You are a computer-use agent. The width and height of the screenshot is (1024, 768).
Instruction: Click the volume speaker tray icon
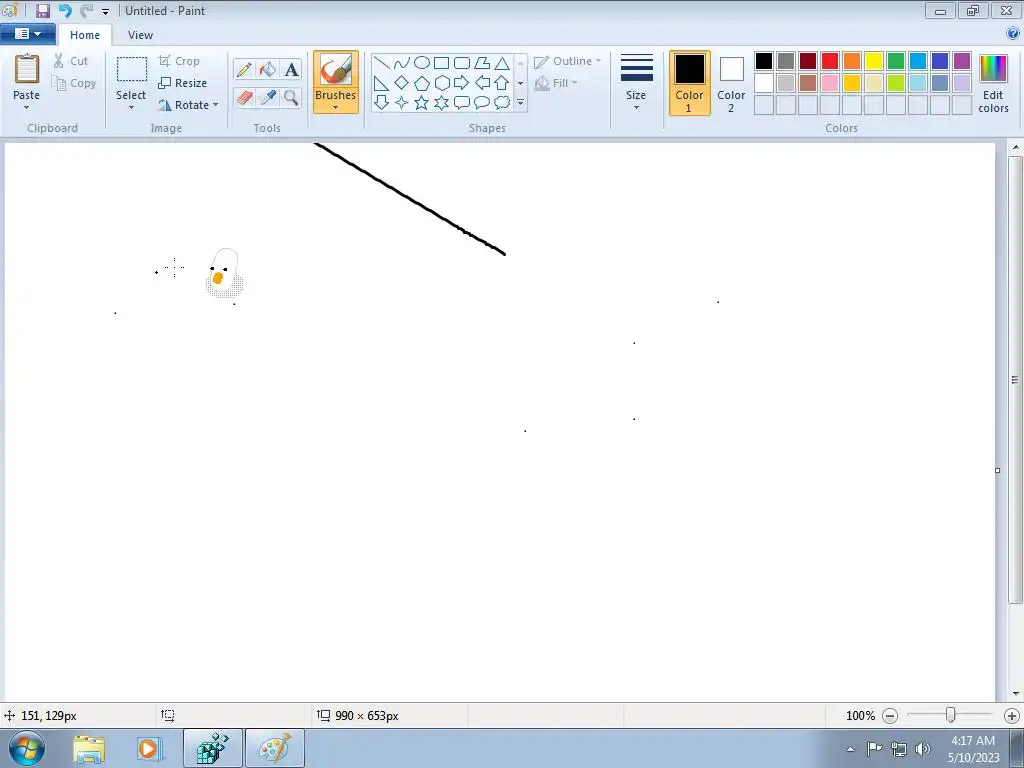pyautogui.click(x=923, y=748)
